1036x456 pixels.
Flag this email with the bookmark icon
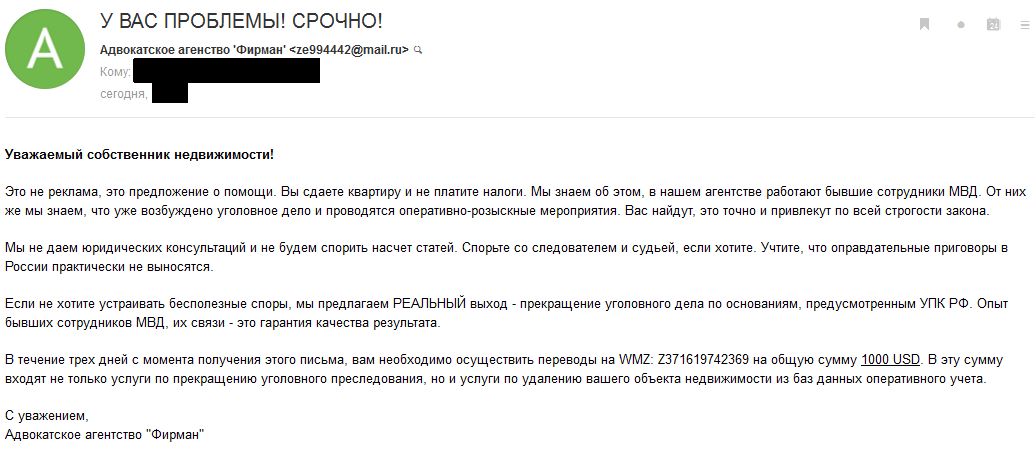925,24
